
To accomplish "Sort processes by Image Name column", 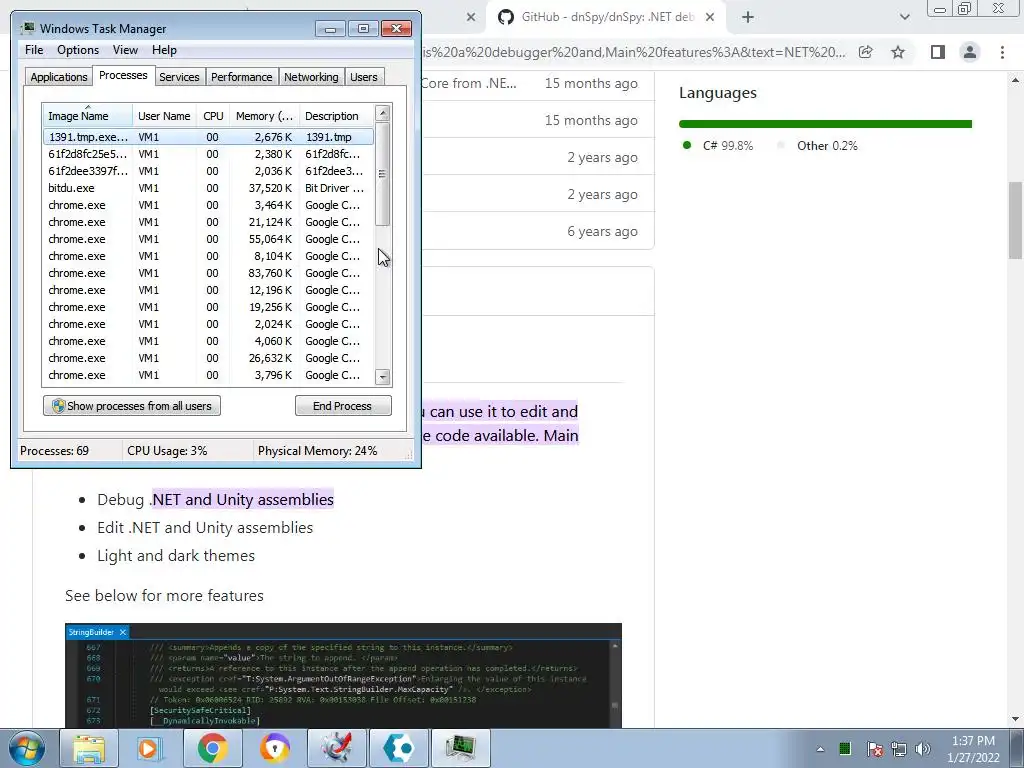I will click(x=88, y=116).
